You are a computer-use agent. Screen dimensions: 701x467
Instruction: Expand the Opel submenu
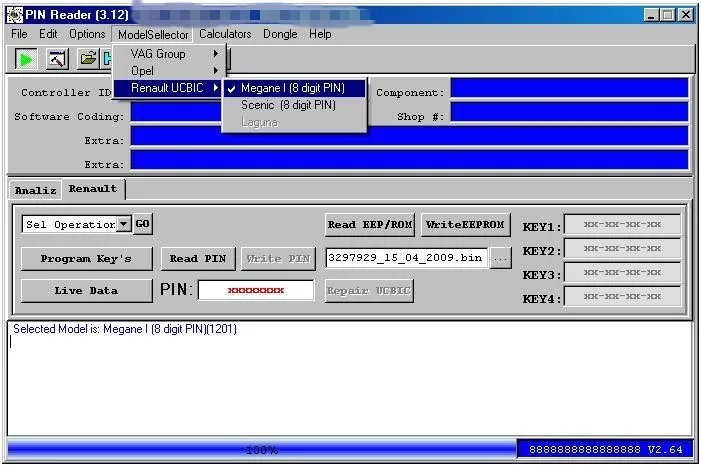(x=169, y=71)
